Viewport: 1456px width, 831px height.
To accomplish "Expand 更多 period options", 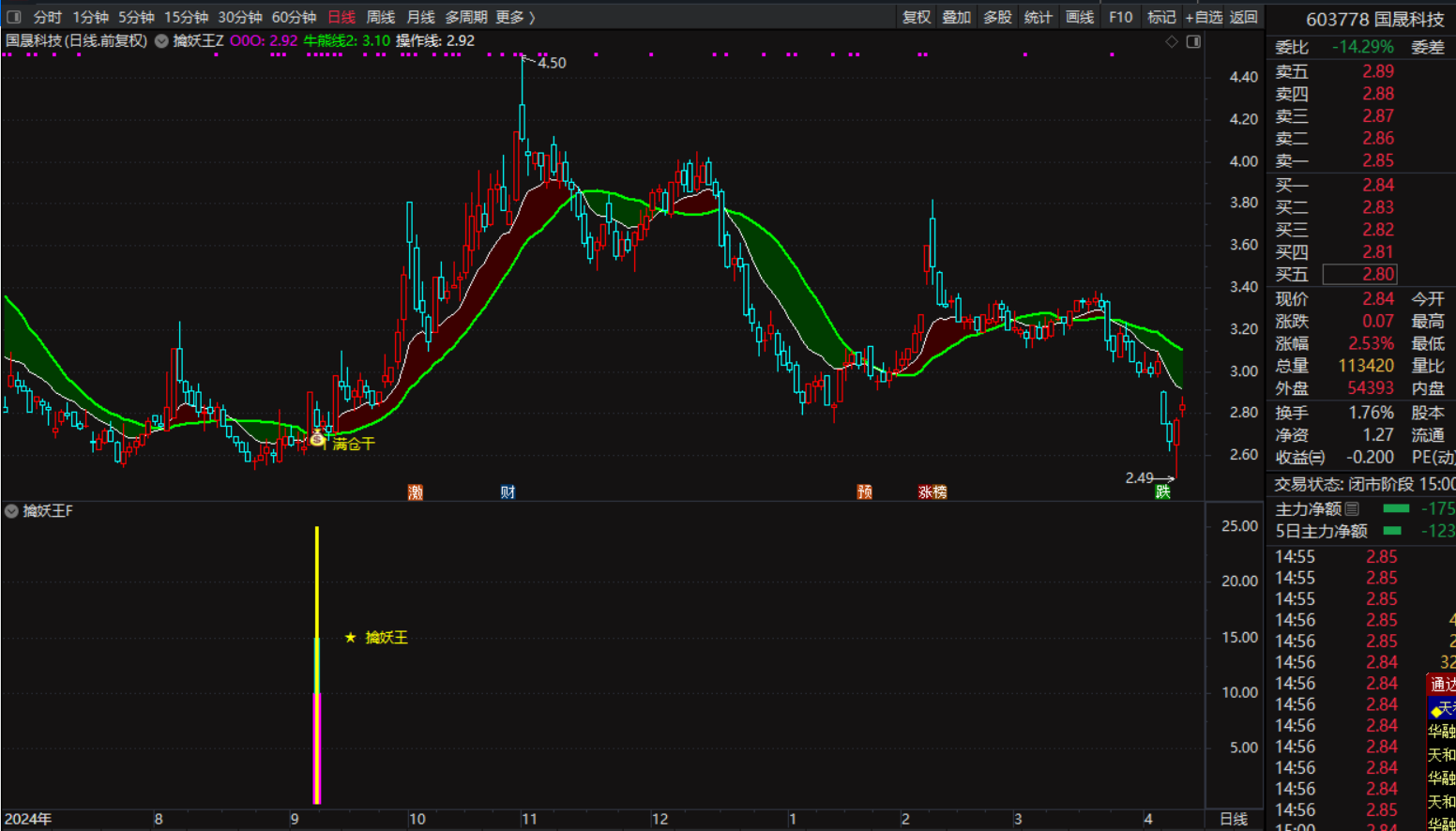I will click(x=515, y=17).
